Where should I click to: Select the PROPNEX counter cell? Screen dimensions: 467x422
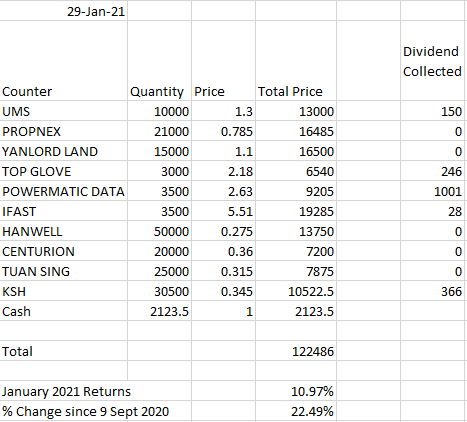63,131
